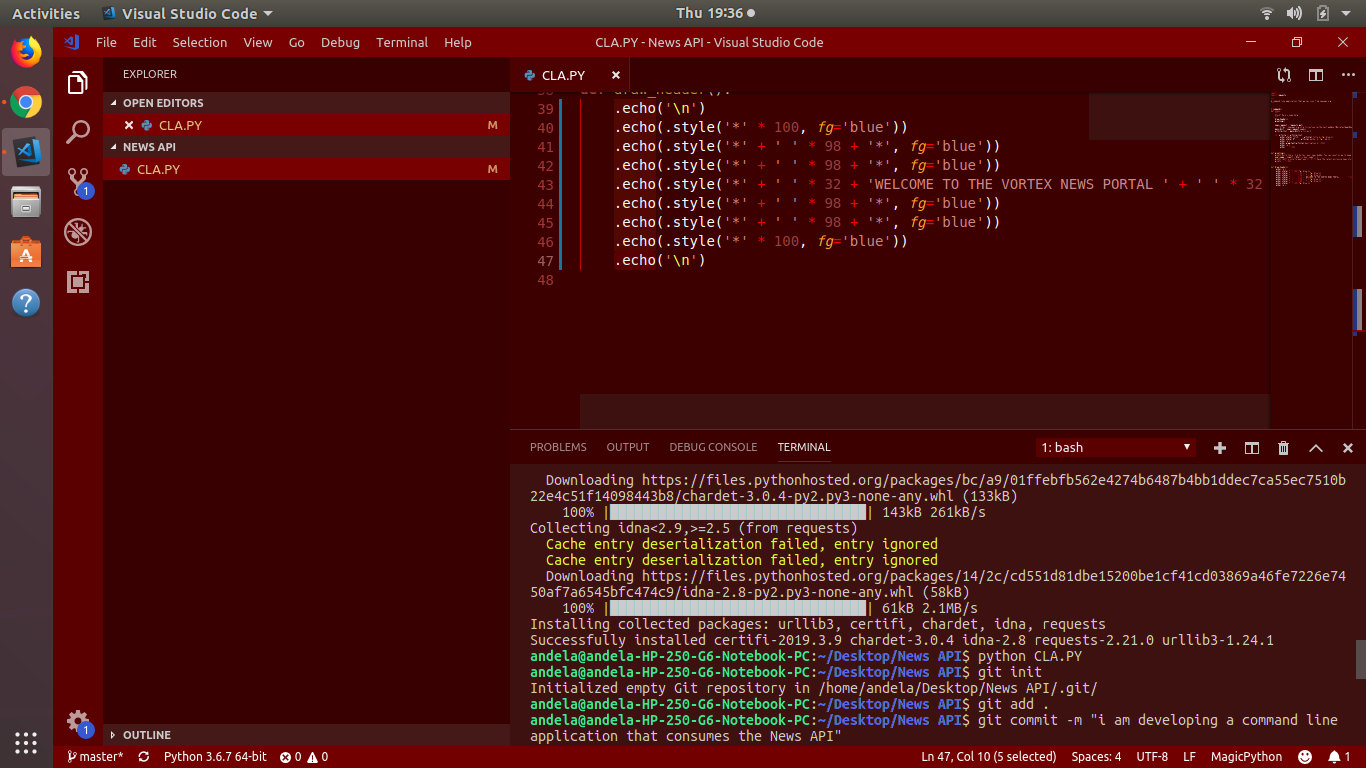Image resolution: width=1366 pixels, height=768 pixels.
Task: Change end of line sequence LF
Action: click(1190, 757)
